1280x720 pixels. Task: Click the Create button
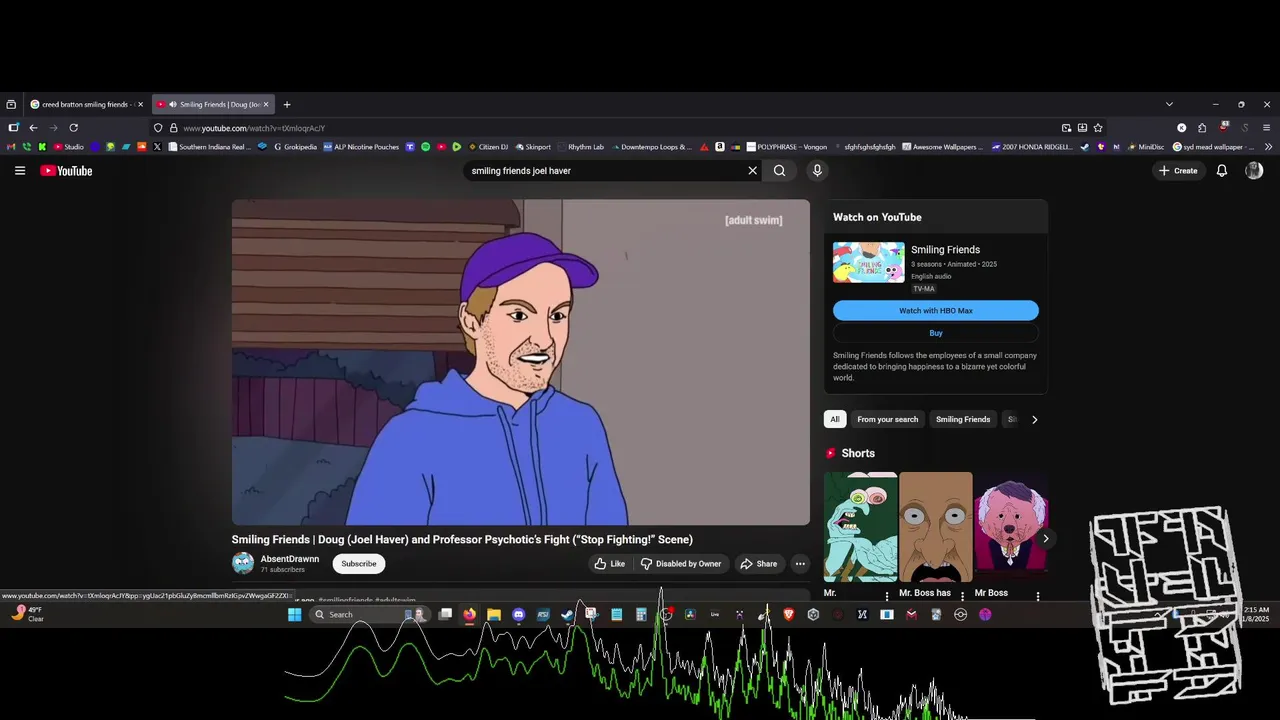[1178, 171]
